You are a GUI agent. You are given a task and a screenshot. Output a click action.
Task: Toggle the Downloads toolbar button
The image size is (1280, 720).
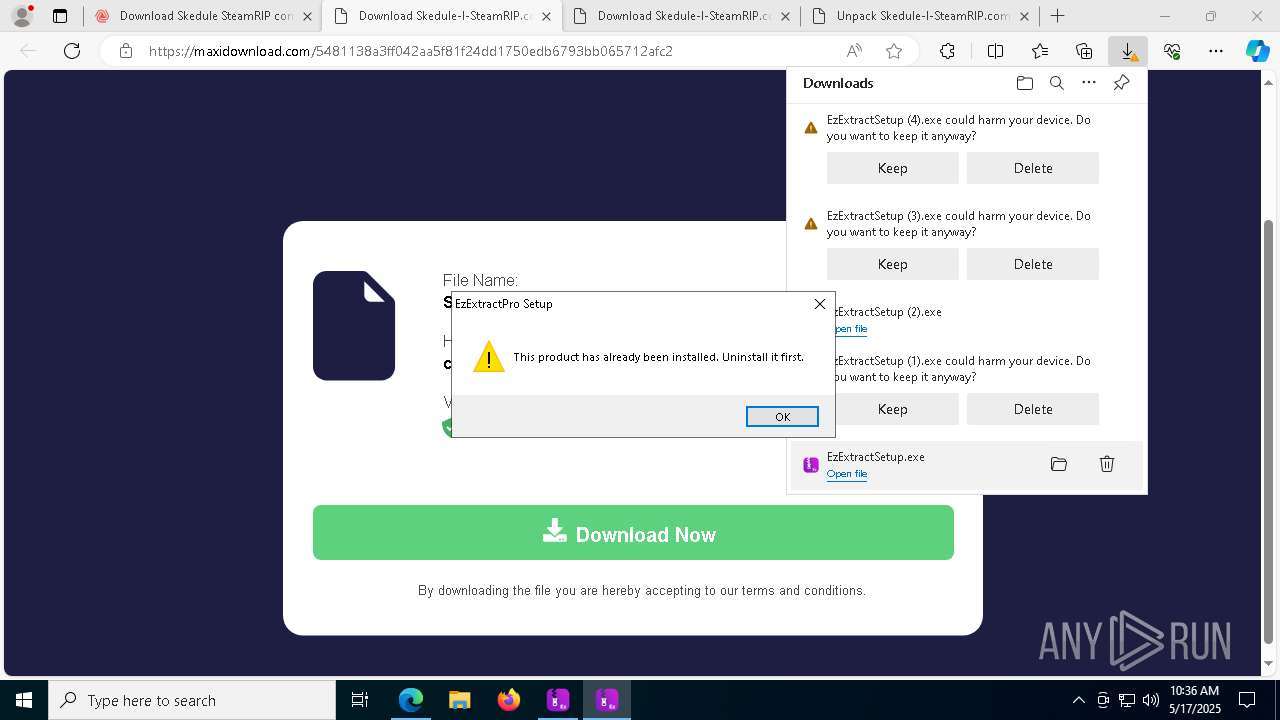1128,51
